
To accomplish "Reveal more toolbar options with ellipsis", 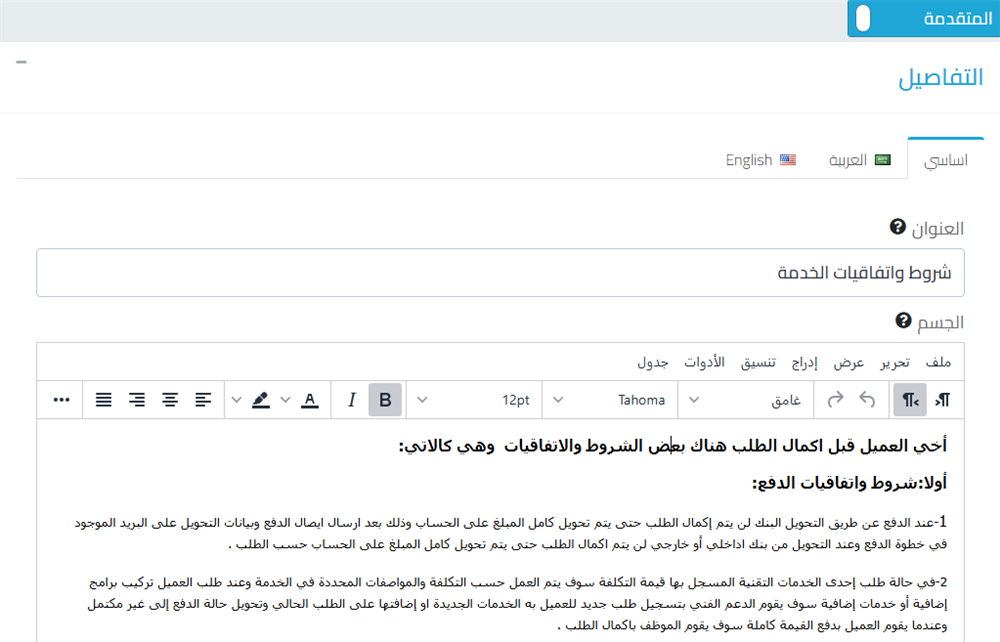I will pyautogui.click(x=62, y=400).
